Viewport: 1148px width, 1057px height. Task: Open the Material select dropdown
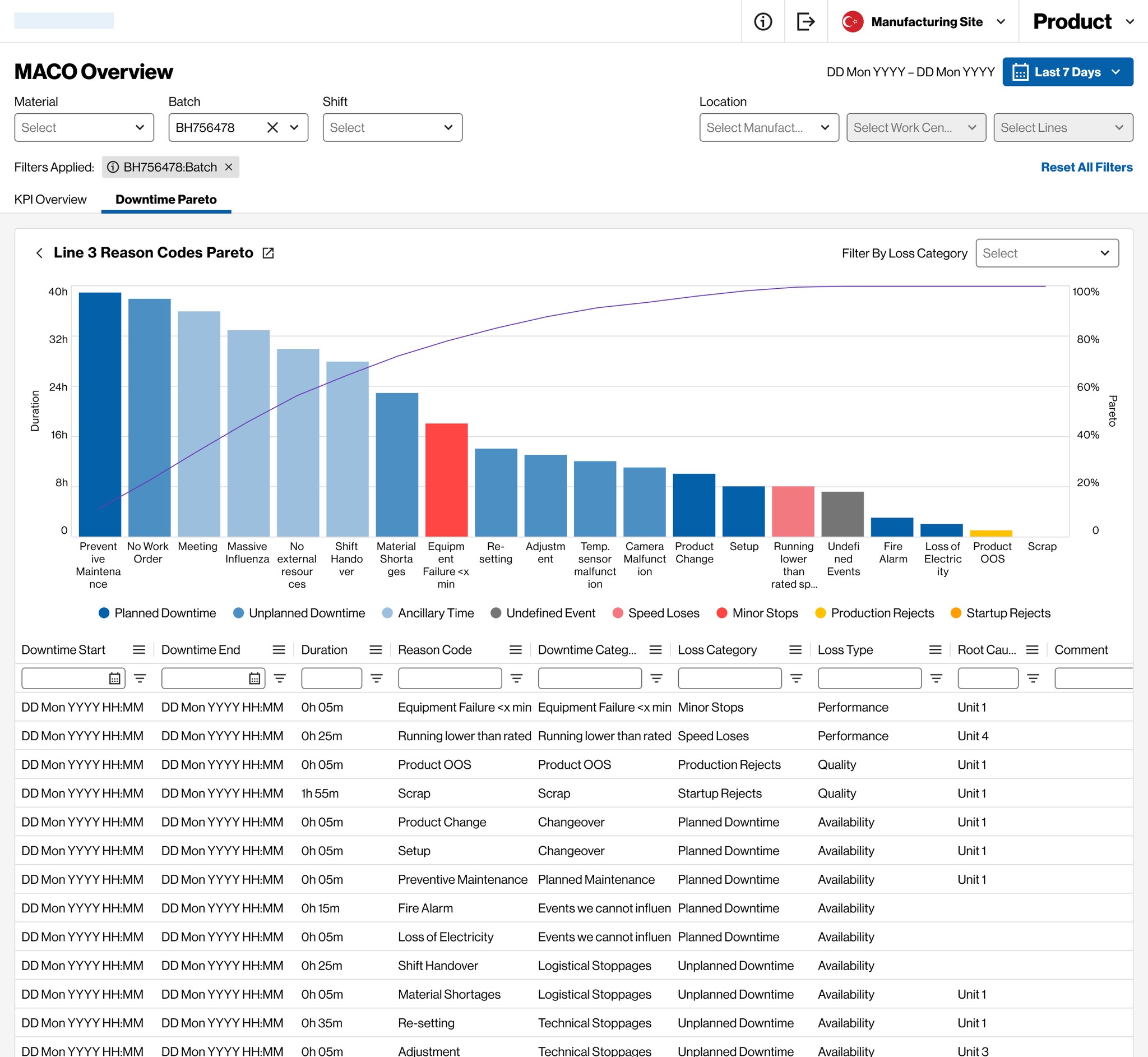pos(84,127)
